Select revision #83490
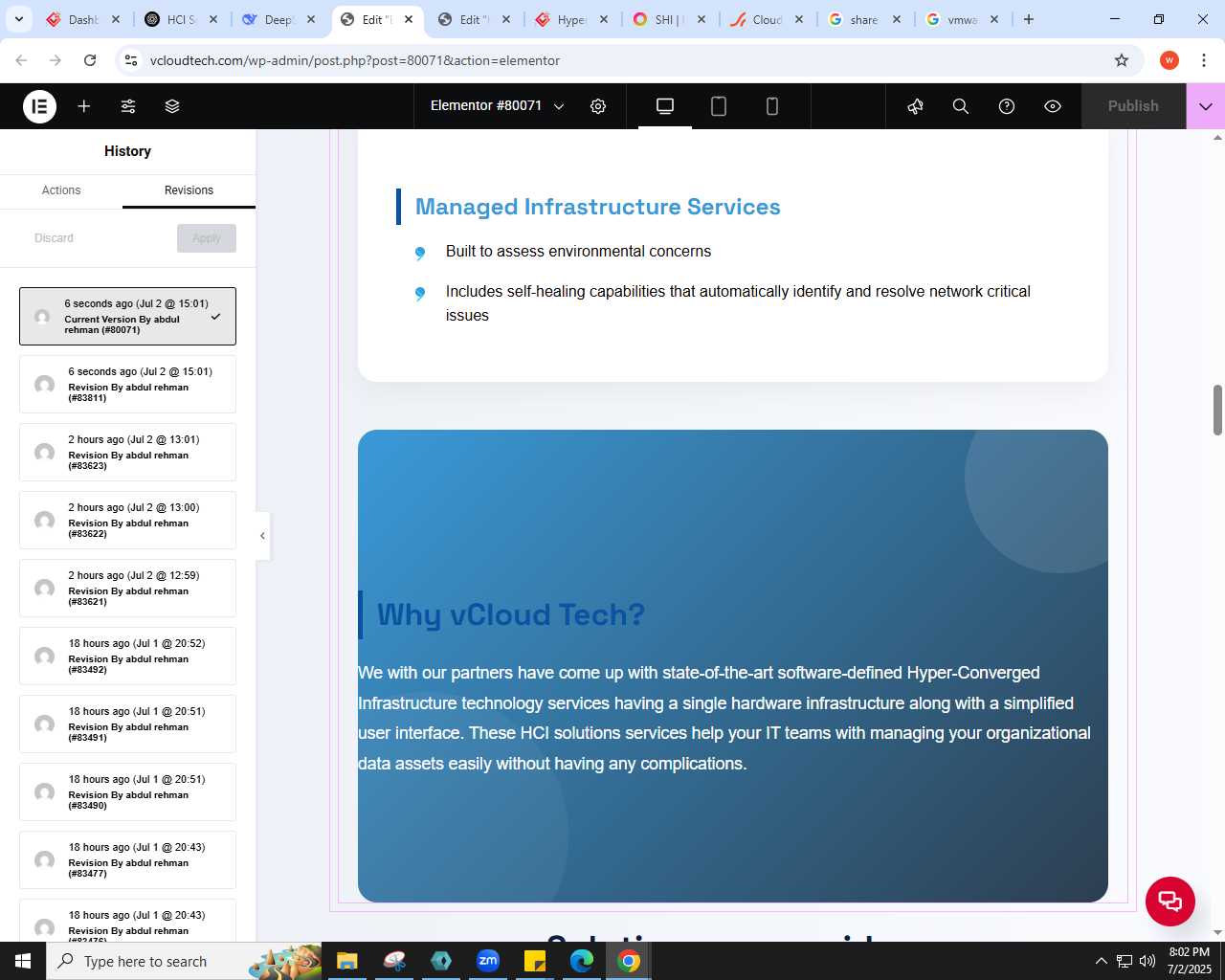This screenshot has width=1225, height=980. point(127,791)
